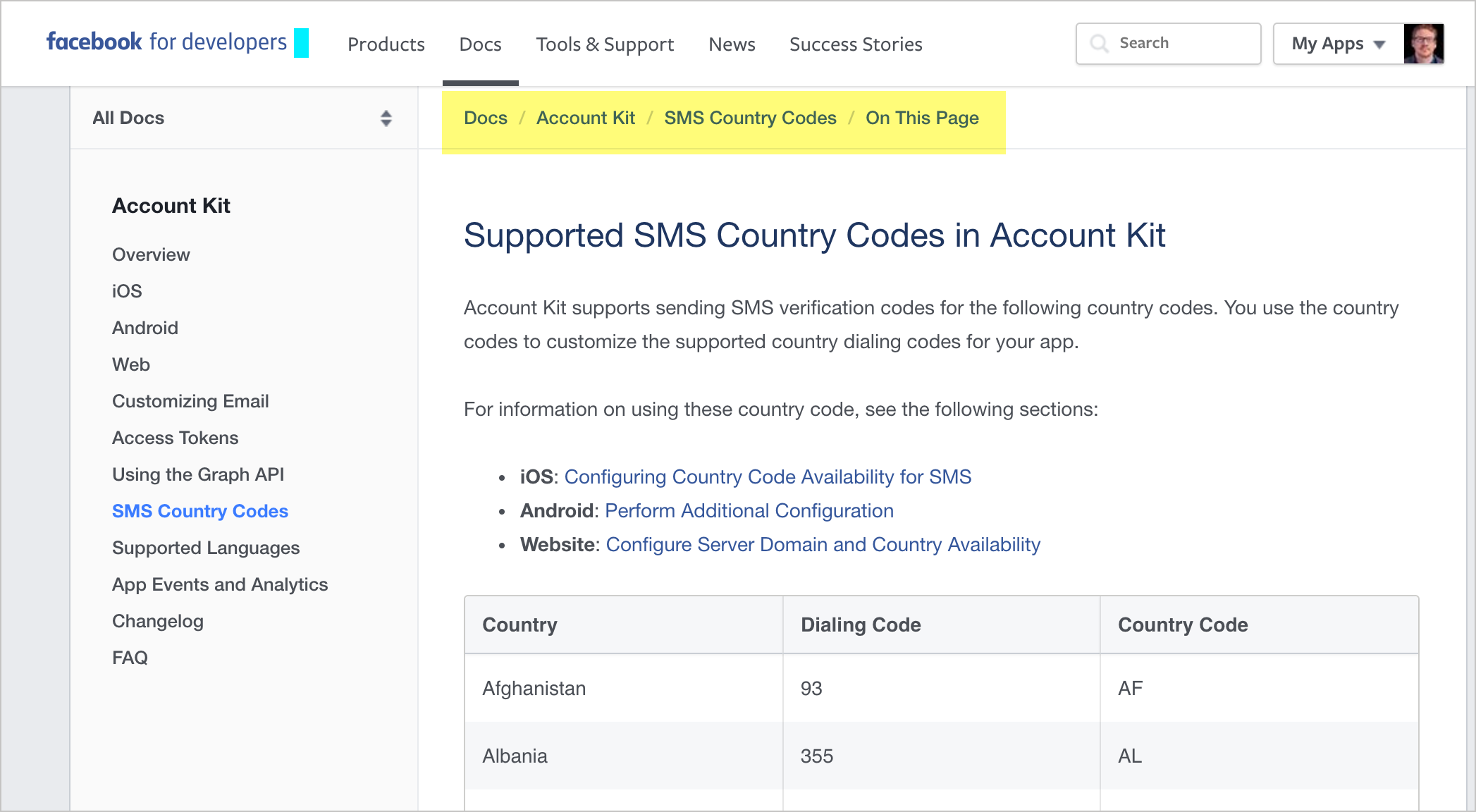Viewport: 1476px width, 812px height.
Task: Open the Docs menu
Action: point(480,44)
